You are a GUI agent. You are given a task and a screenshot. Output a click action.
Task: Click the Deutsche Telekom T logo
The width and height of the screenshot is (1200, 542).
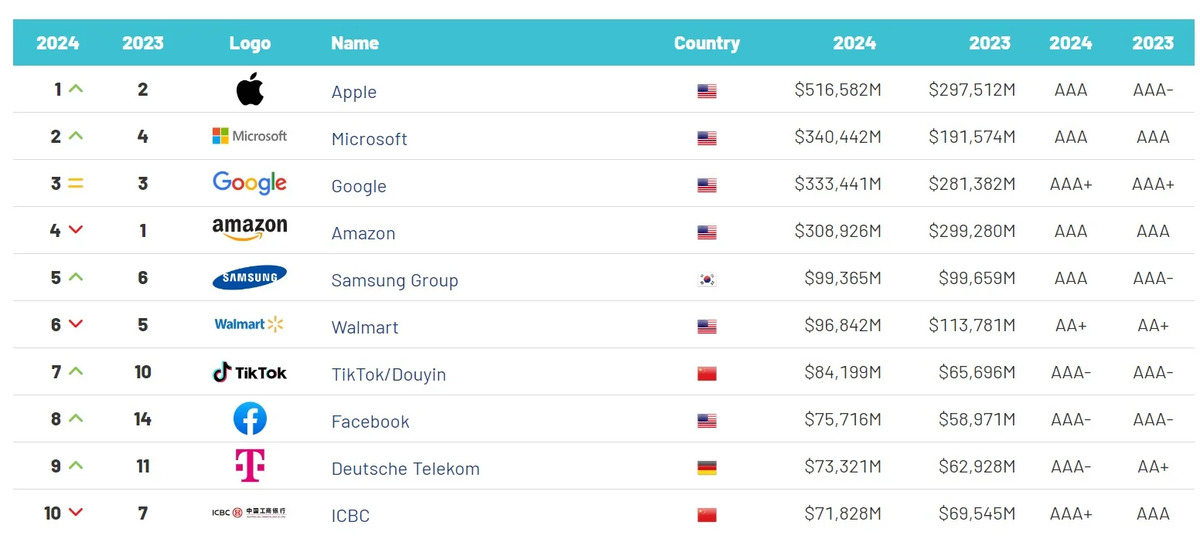pyautogui.click(x=250, y=465)
